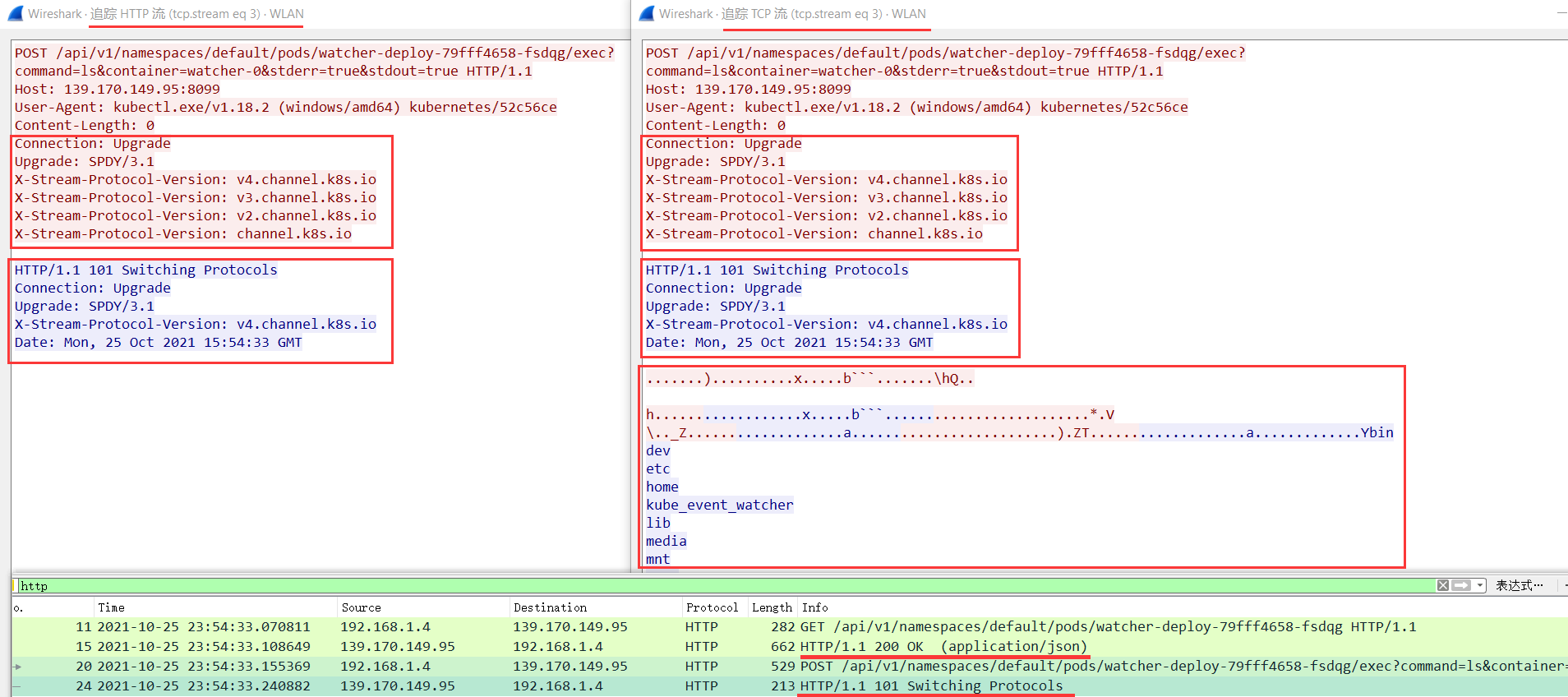Click Date header line in HTTP stream window

tap(158, 342)
